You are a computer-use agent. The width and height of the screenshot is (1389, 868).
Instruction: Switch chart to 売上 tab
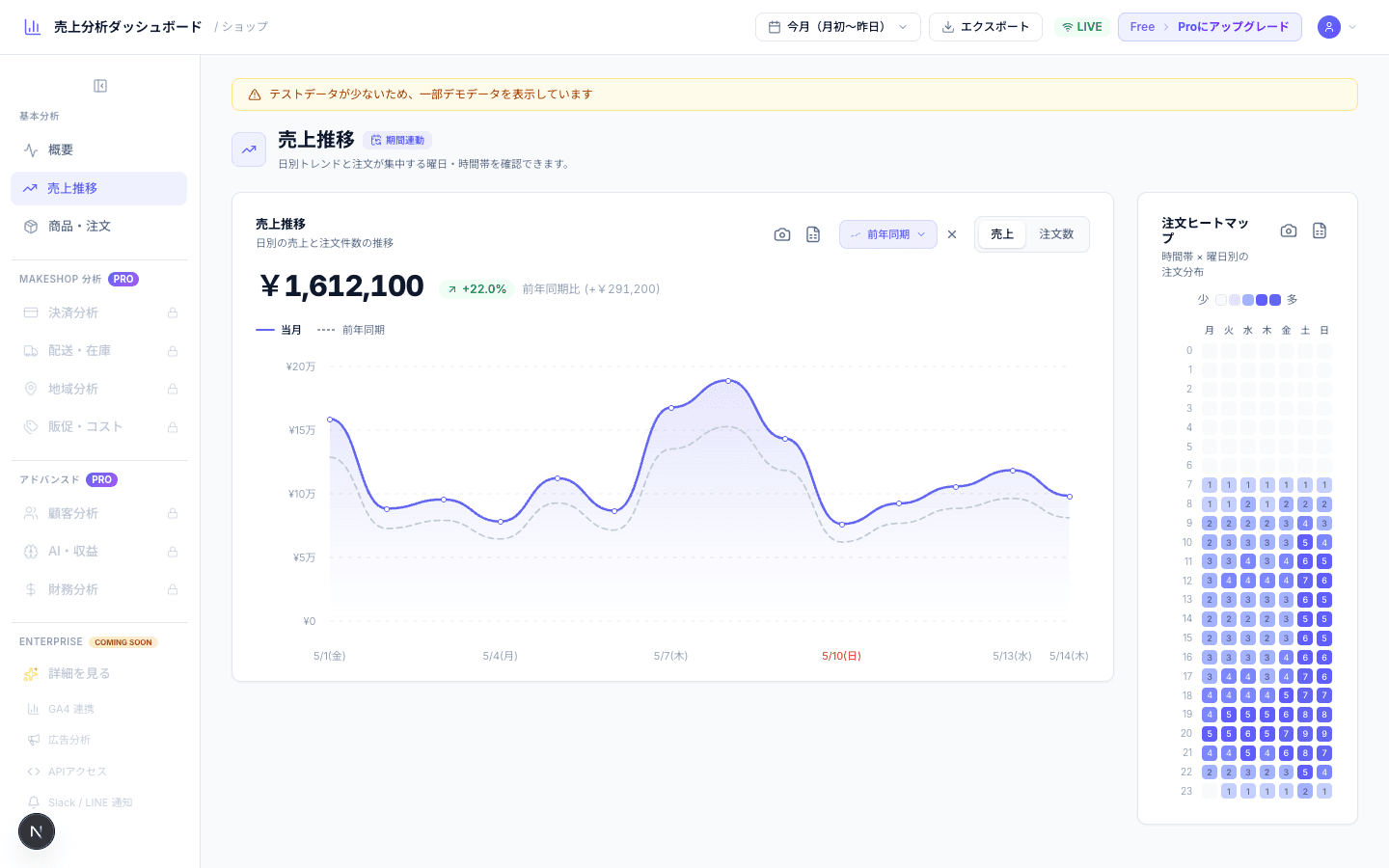pos(1002,234)
